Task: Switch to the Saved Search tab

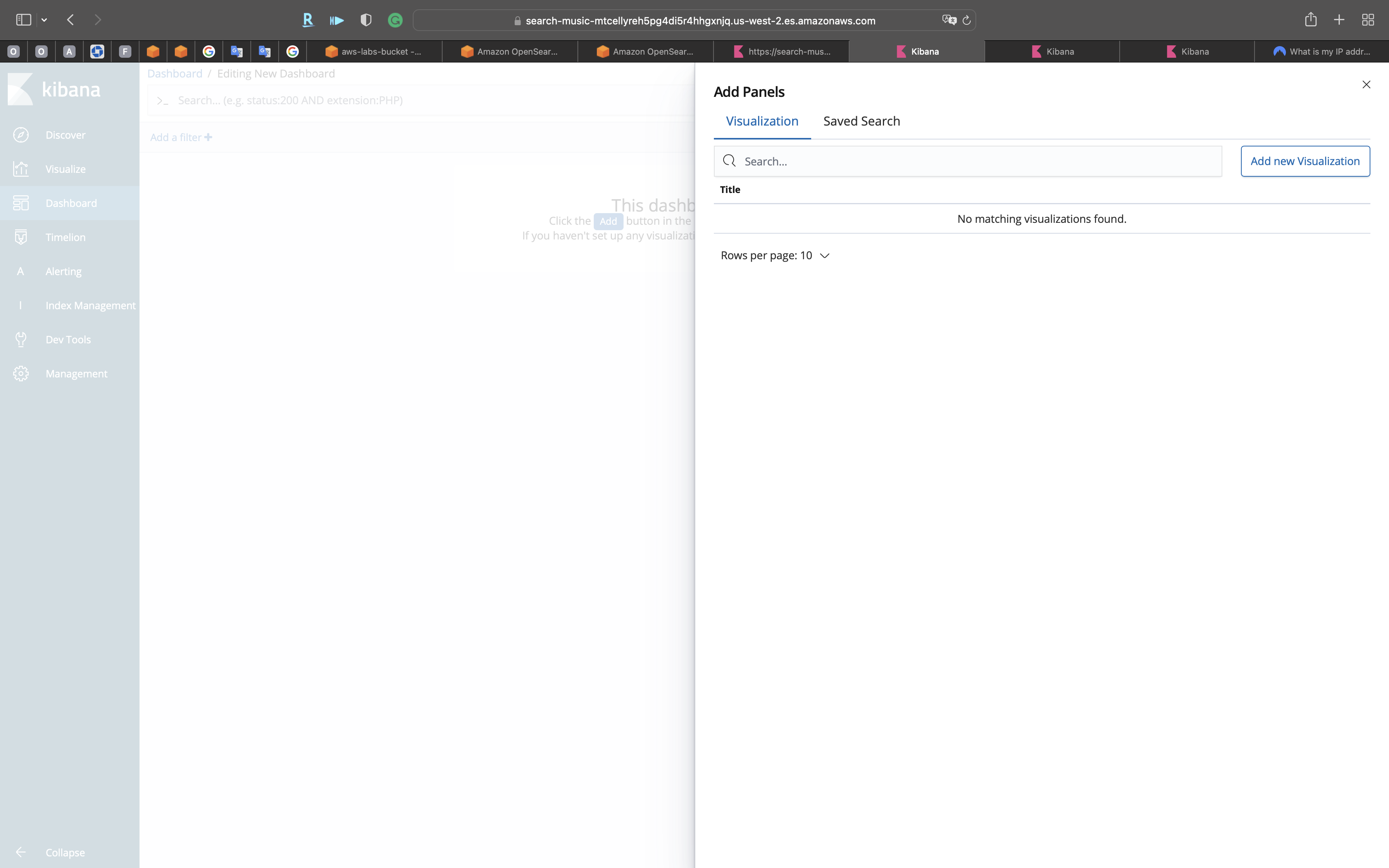Action: click(x=861, y=121)
